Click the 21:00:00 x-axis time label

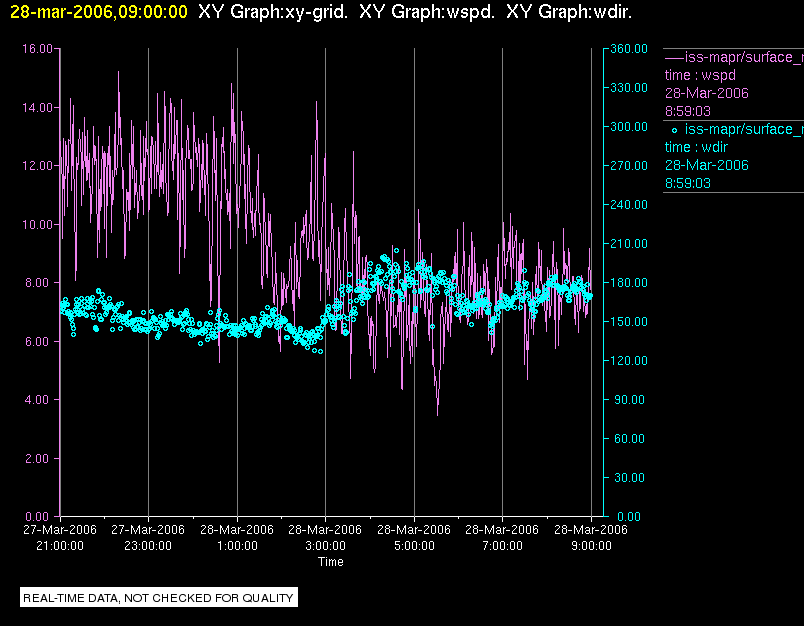tap(60, 546)
